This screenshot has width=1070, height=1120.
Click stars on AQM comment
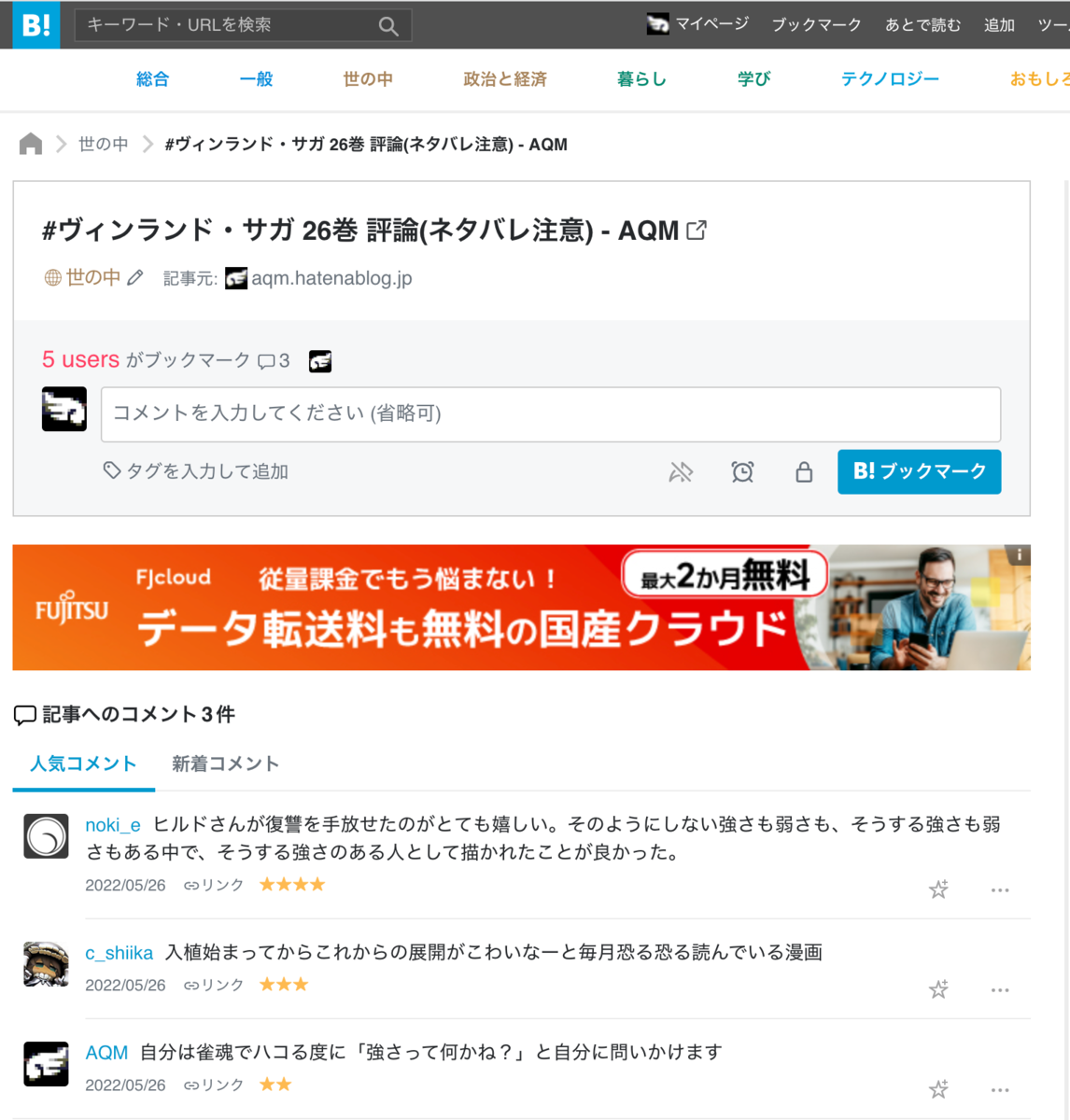pos(275,1084)
